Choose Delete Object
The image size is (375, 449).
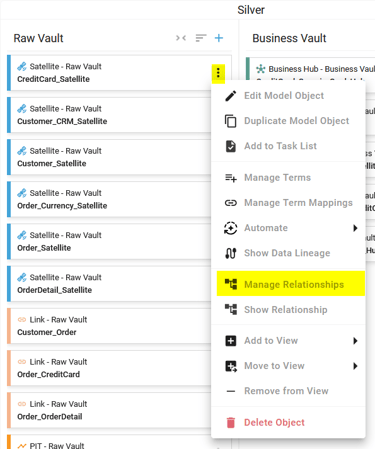click(x=288, y=423)
